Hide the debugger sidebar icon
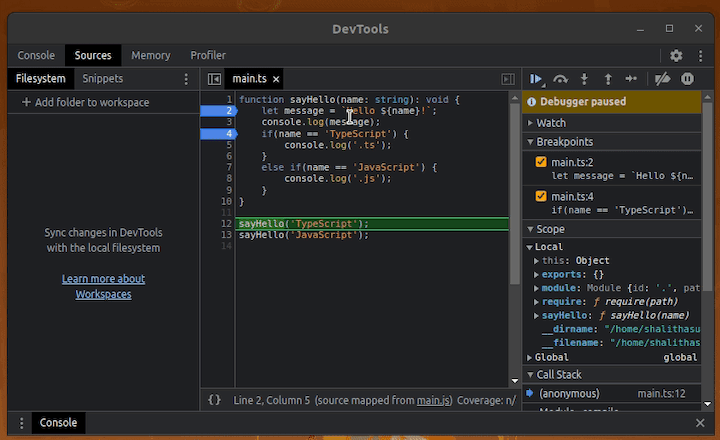Screen dimensions: 720x440 [508, 79]
